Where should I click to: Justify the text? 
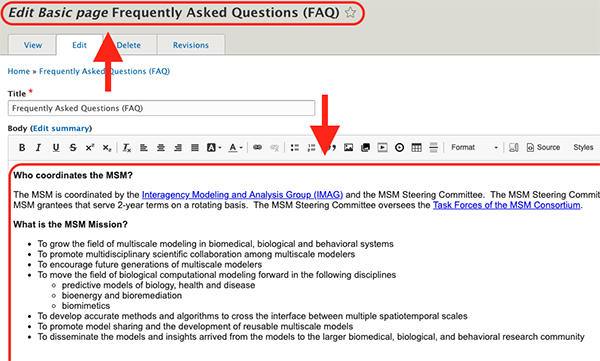[195, 147]
